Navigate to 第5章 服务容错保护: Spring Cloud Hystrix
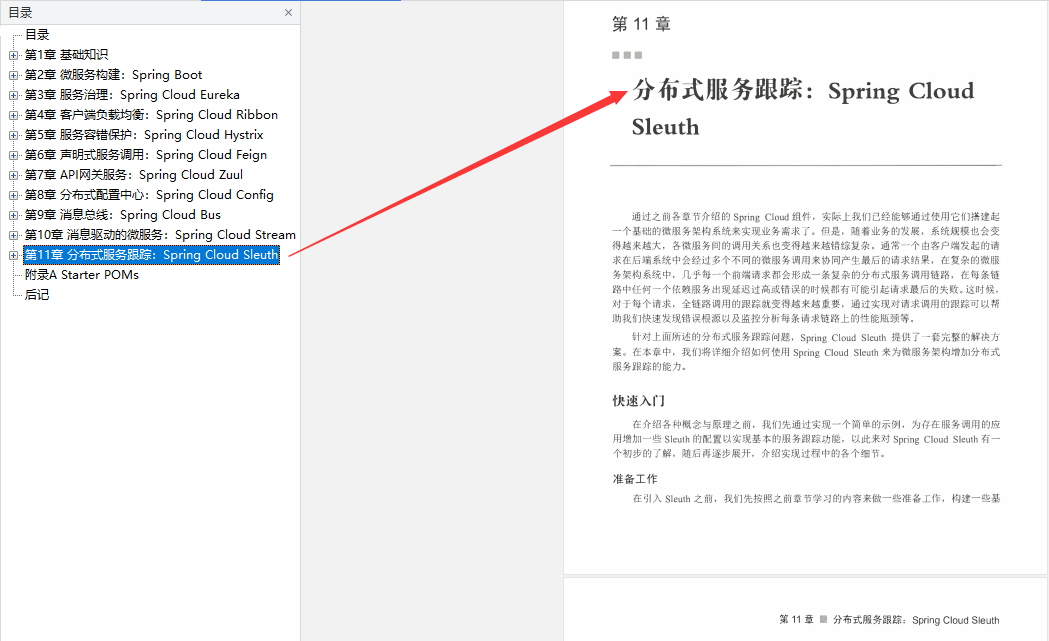1049x641 pixels. 144,135
